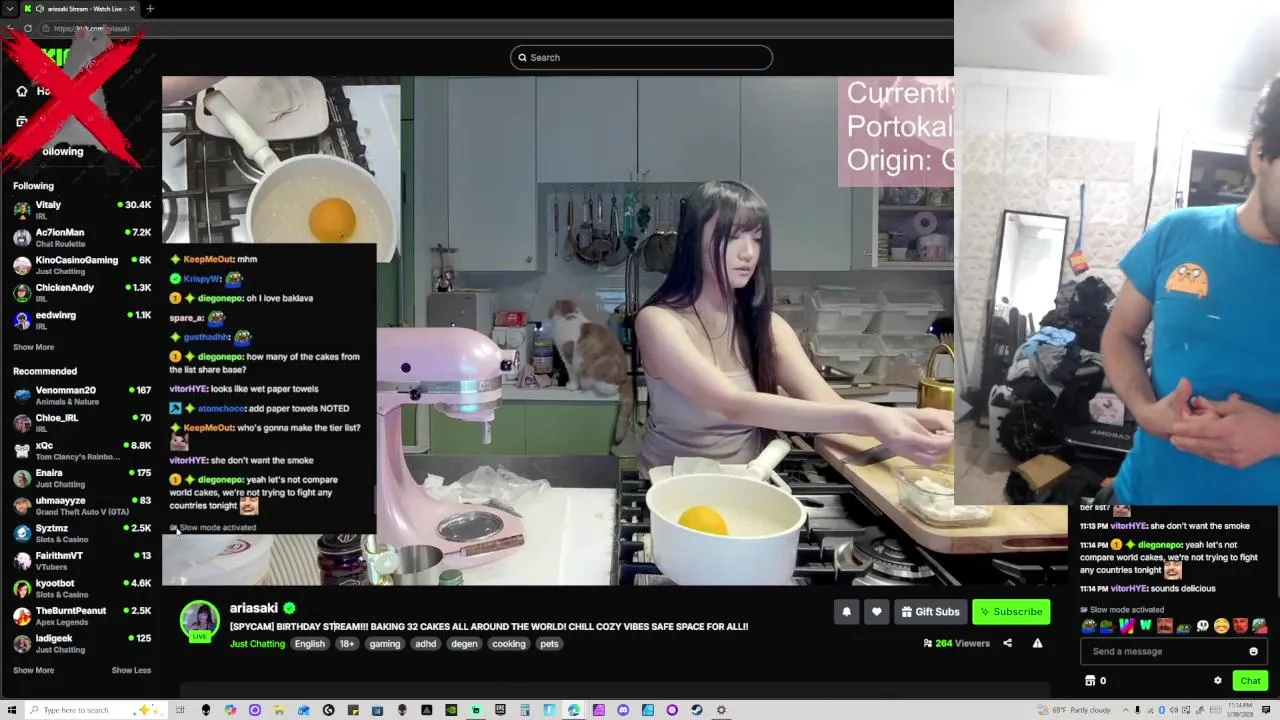Open the emoji picker in message box

tap(1253, 651)
